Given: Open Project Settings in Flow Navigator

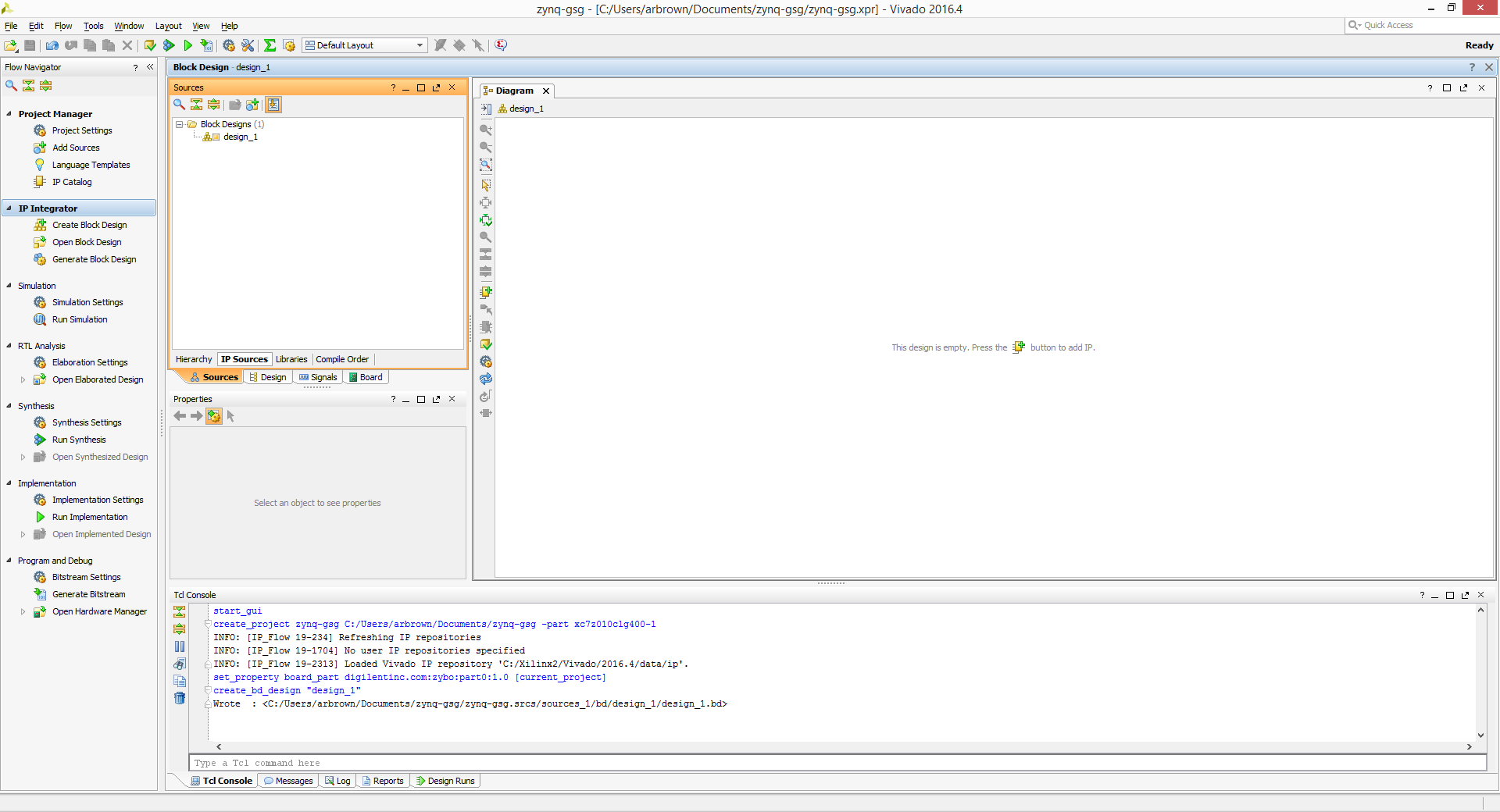Looking at the screenshot, I should (81, 130).
